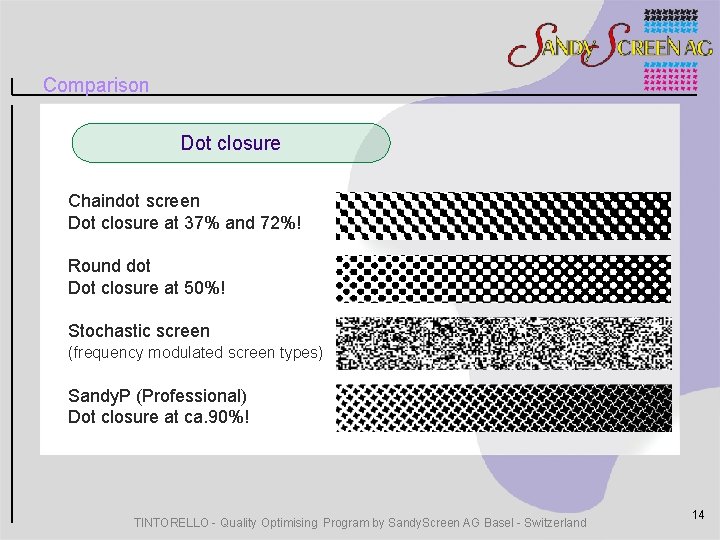Select the 'SandyP (Professional)' label
Image resolution: width=720 pixels, height=540 pixels.
157,395
